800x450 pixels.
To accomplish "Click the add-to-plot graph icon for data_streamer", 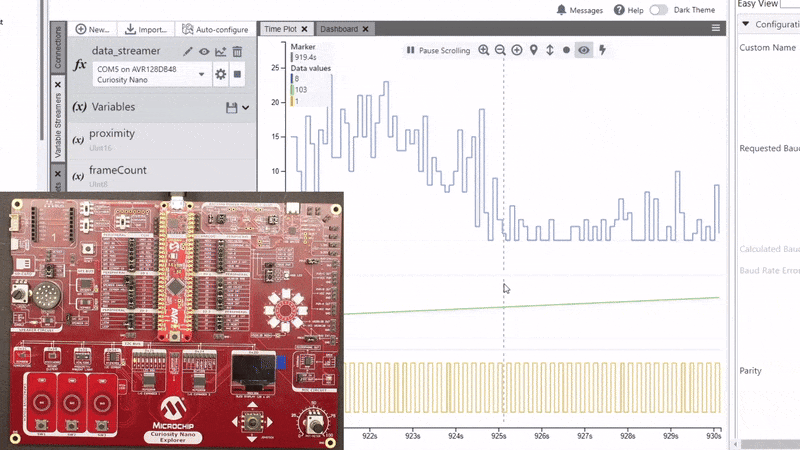I will [220, 51].
